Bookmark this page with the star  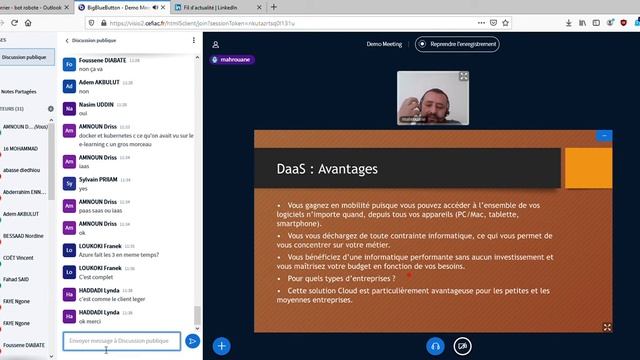[505, 23]
